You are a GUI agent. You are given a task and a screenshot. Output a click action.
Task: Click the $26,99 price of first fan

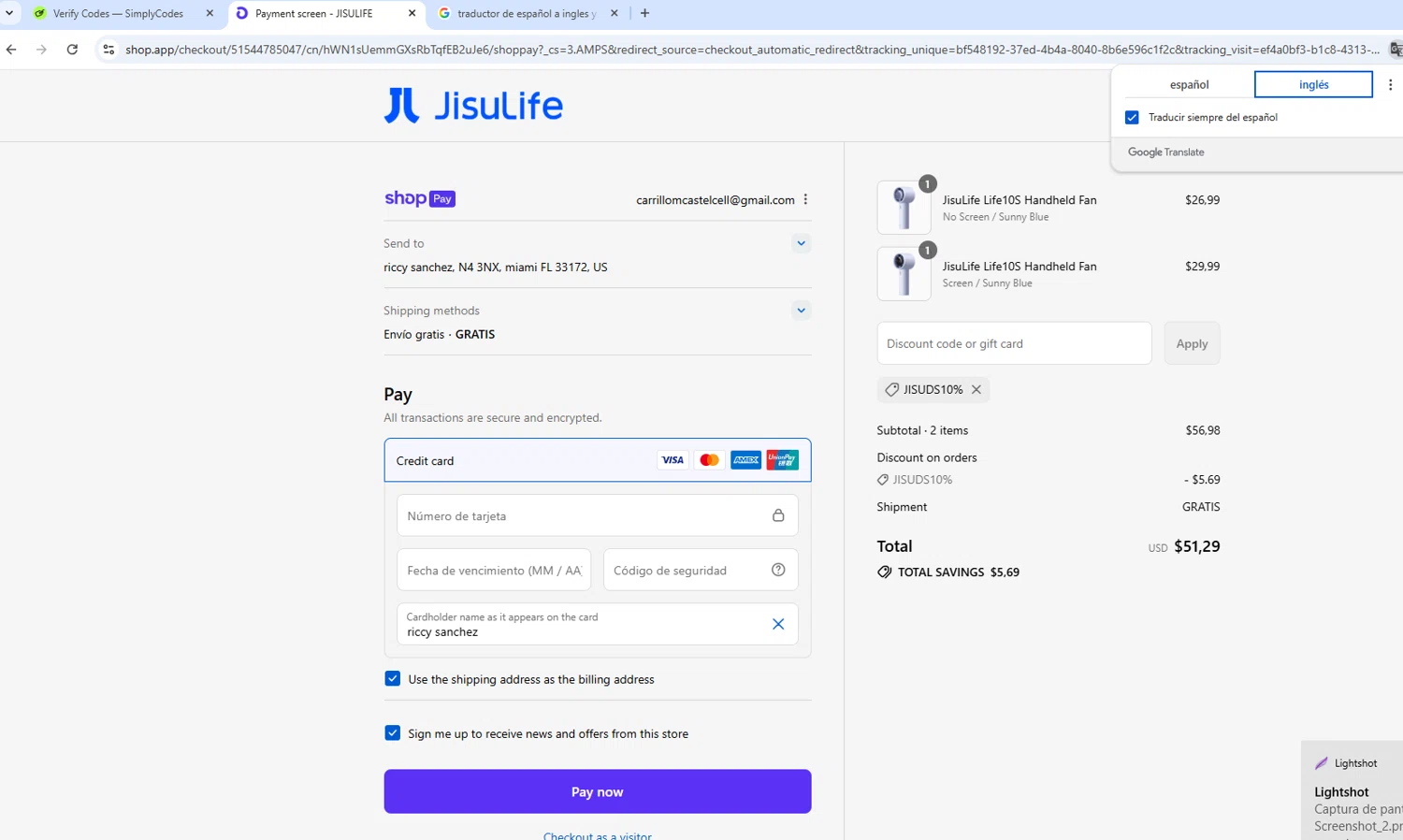pos(1202,199)
